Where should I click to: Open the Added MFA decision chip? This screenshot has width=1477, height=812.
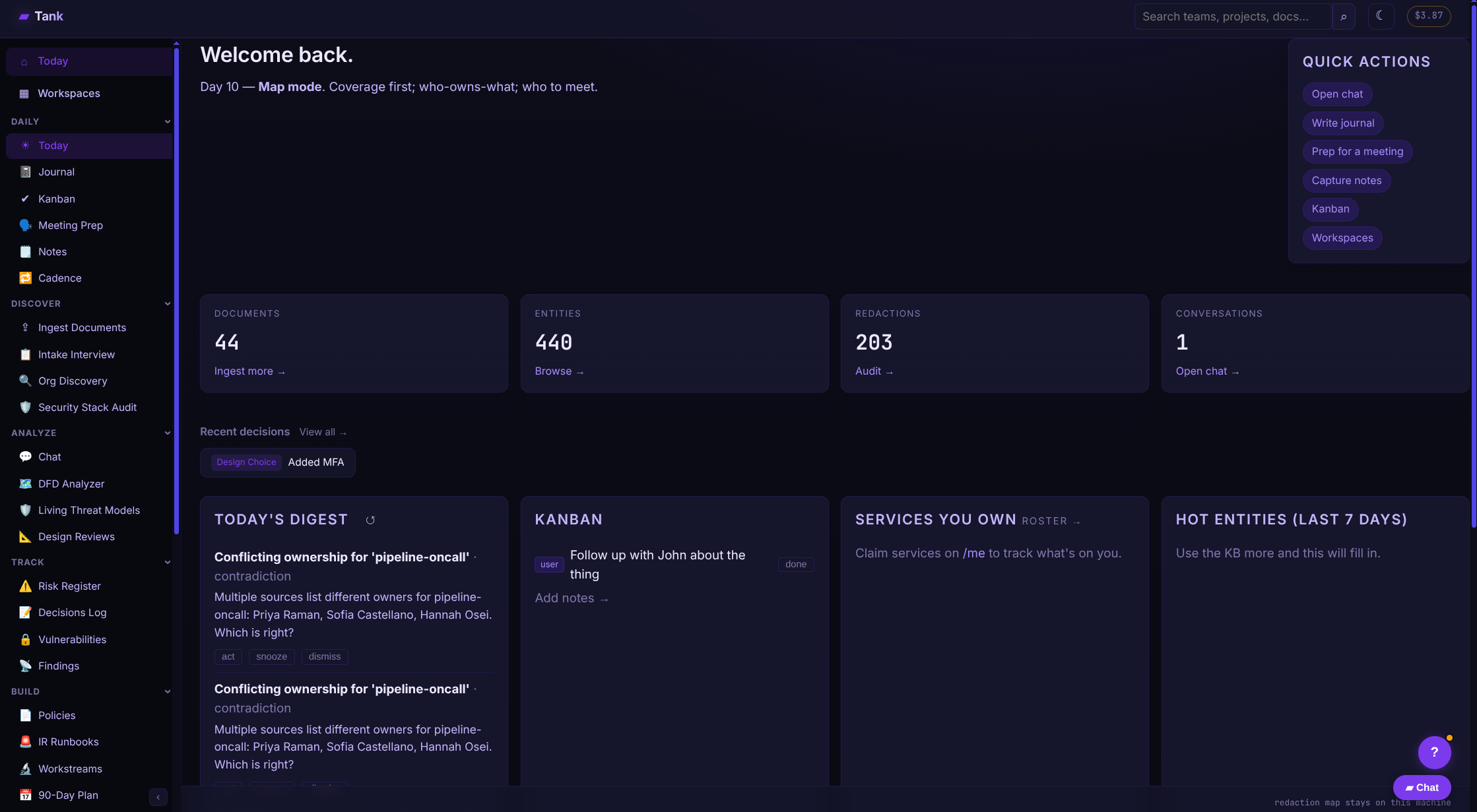pyautogui.click(x=278, y=462)
